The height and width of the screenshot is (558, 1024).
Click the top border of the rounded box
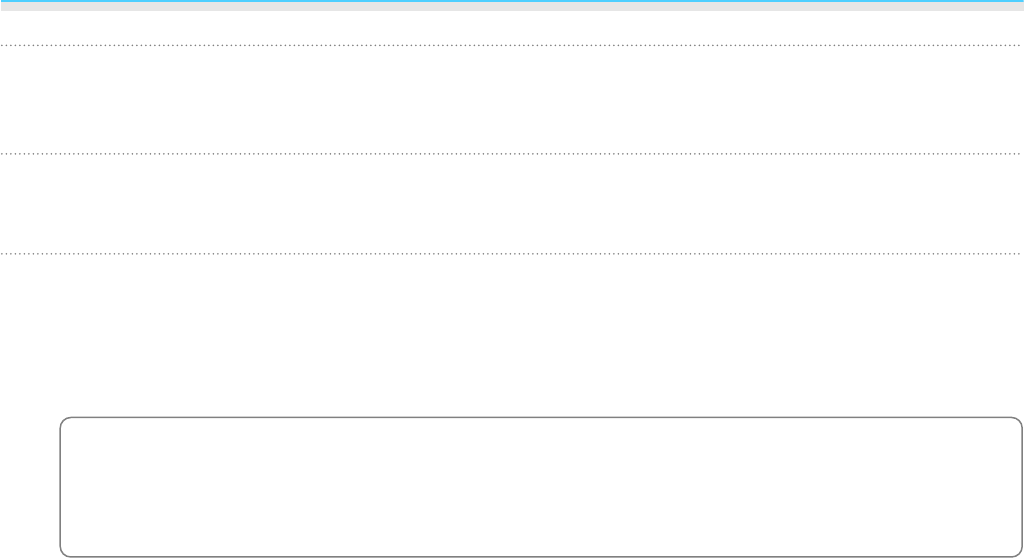pos(541,418)
